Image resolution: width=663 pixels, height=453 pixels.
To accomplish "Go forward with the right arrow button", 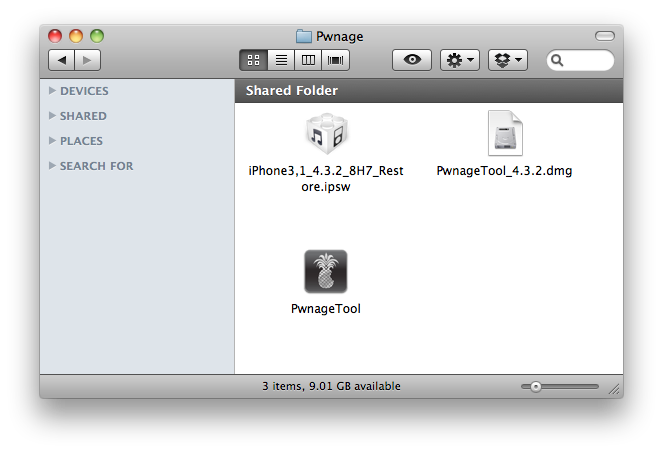I will click(x=87, y=61).
